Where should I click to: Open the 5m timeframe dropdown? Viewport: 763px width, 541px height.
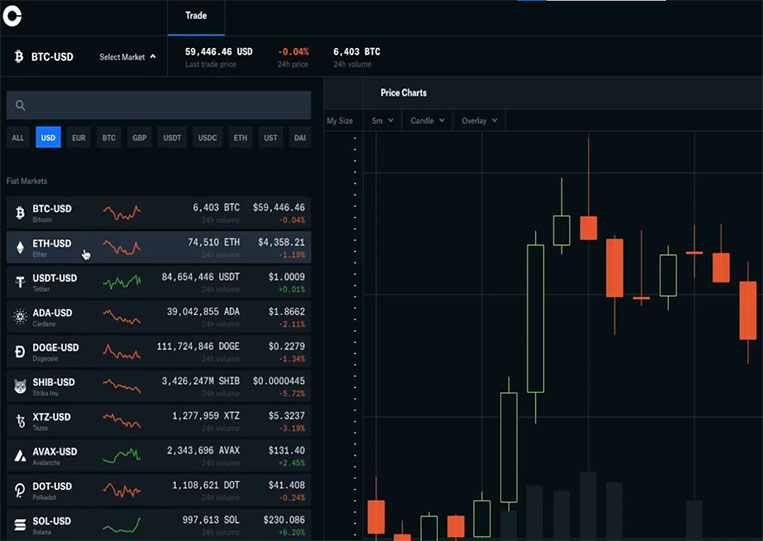[382, 121]
